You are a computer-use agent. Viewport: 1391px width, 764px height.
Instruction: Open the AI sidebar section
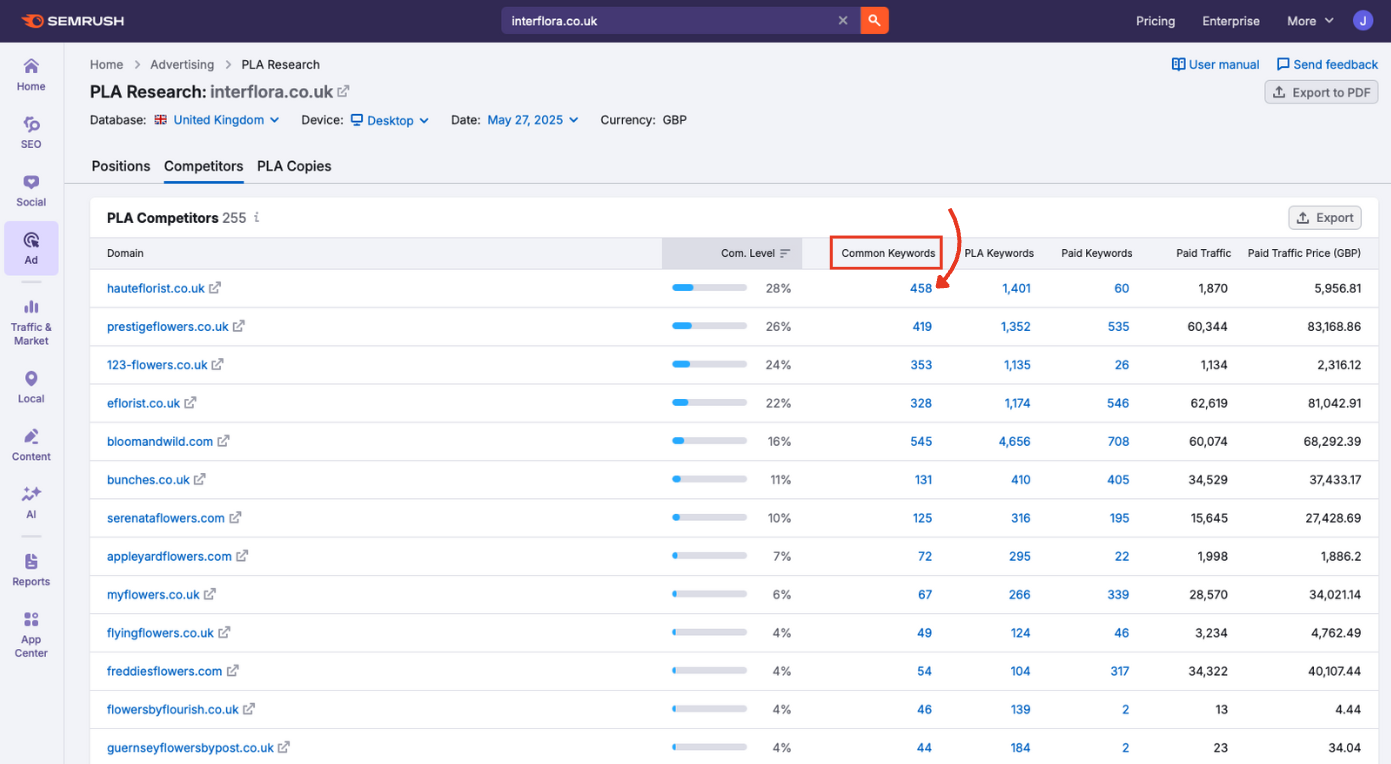pyautogui.click(x=31, y=502)
